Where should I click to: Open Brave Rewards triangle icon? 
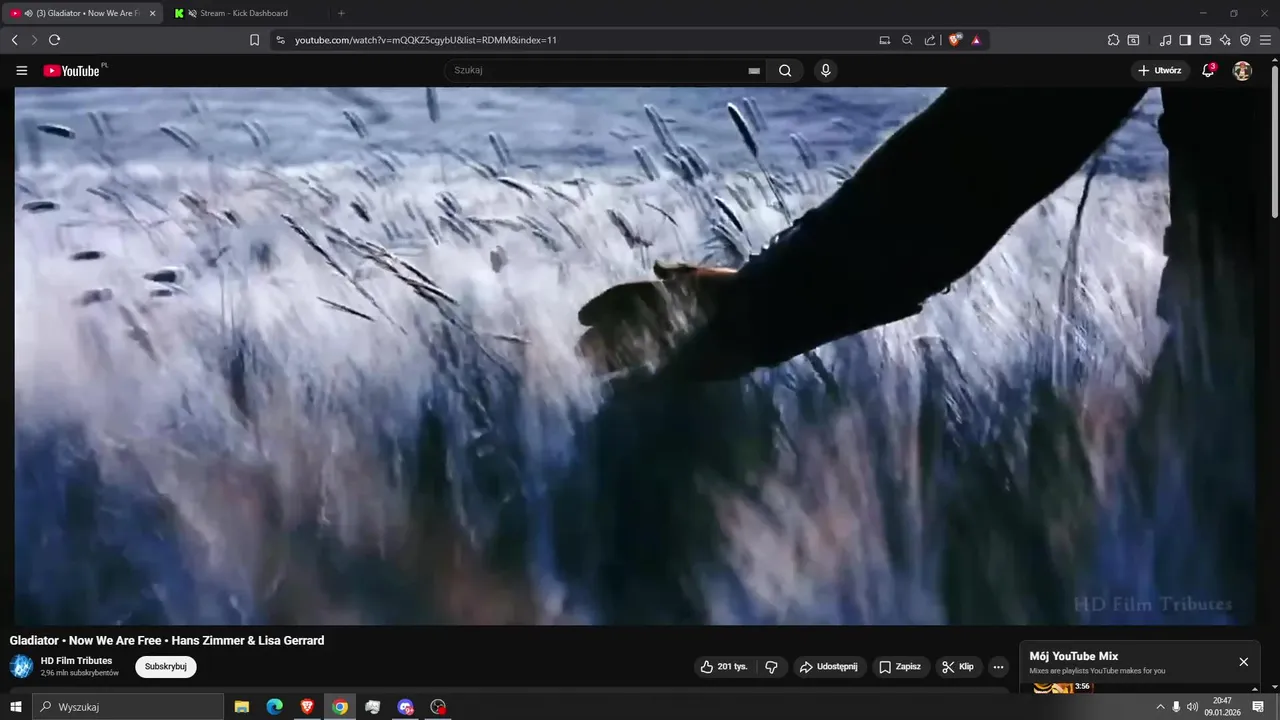coord(976,40)
